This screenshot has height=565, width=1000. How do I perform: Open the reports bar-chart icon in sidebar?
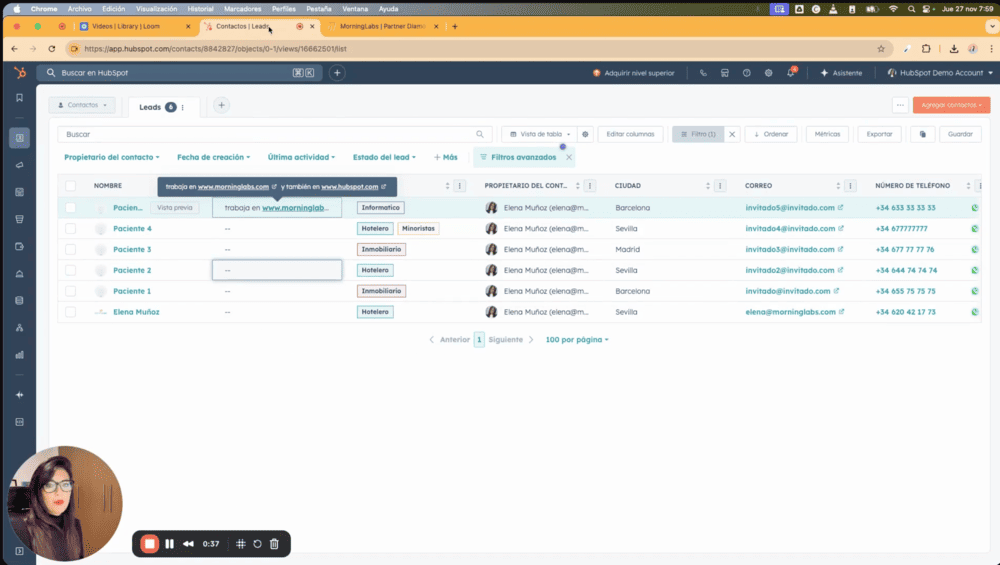20,355
